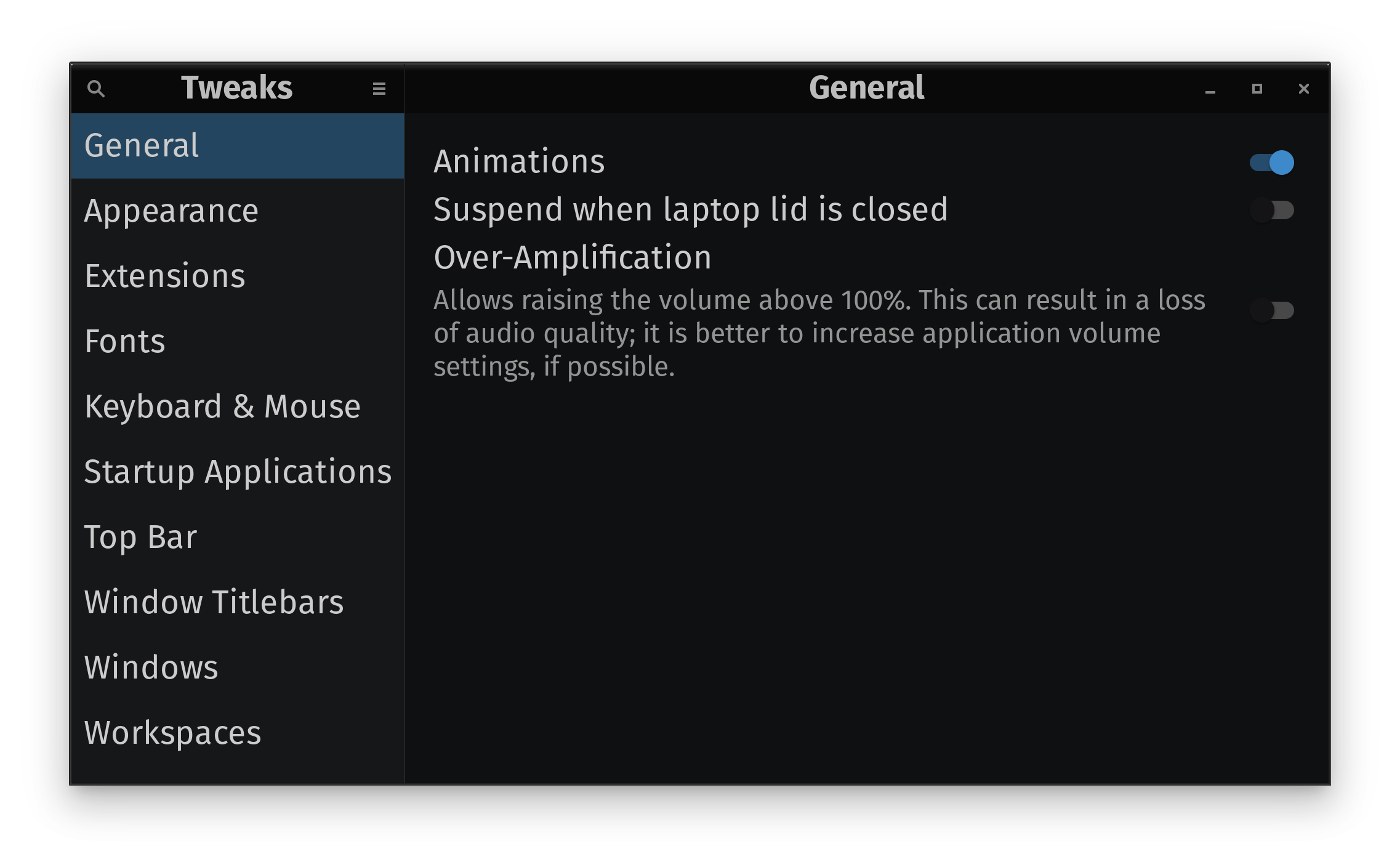The width and height of the screenshot is (1400, 862).
Task: Select General in the sidebar
Action: [x=238, y=146]
